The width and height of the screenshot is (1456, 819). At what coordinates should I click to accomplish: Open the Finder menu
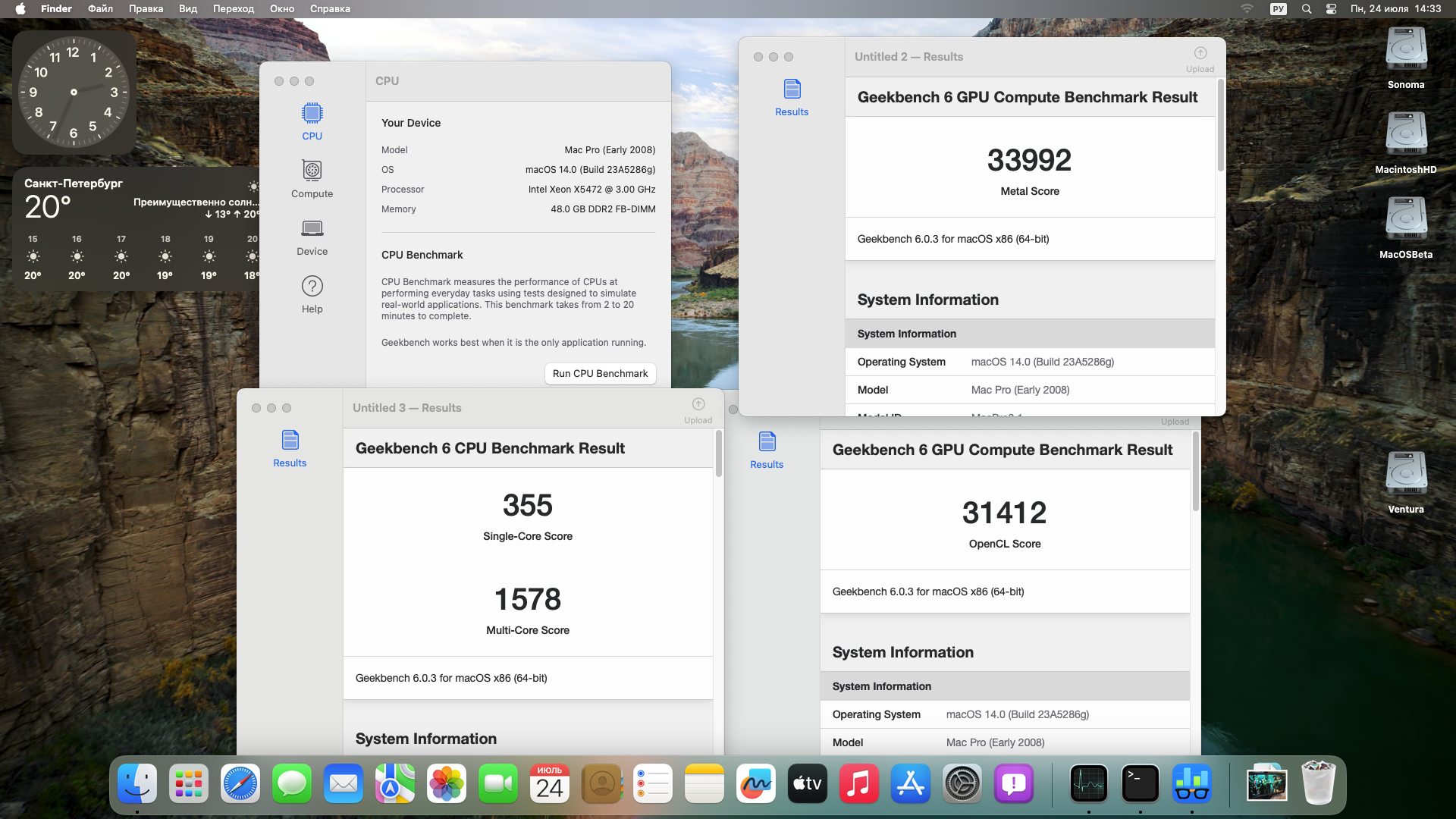pos(56,9)
